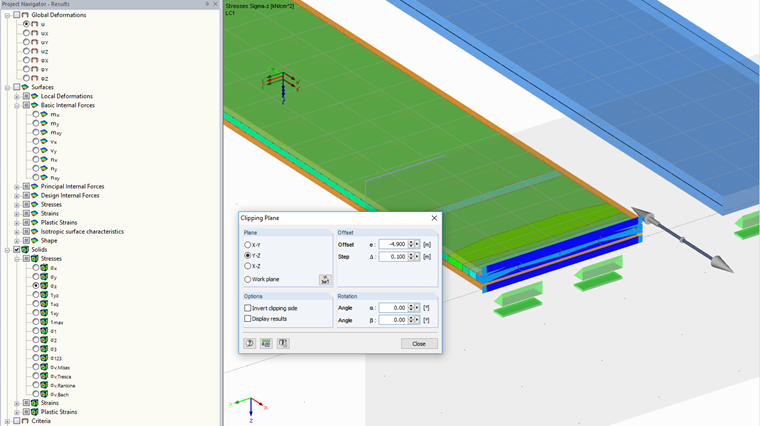This screenshot has width=760, height=426.
Task: Expand the Principal Internal Forces node
Action: [x=17, y=187]
